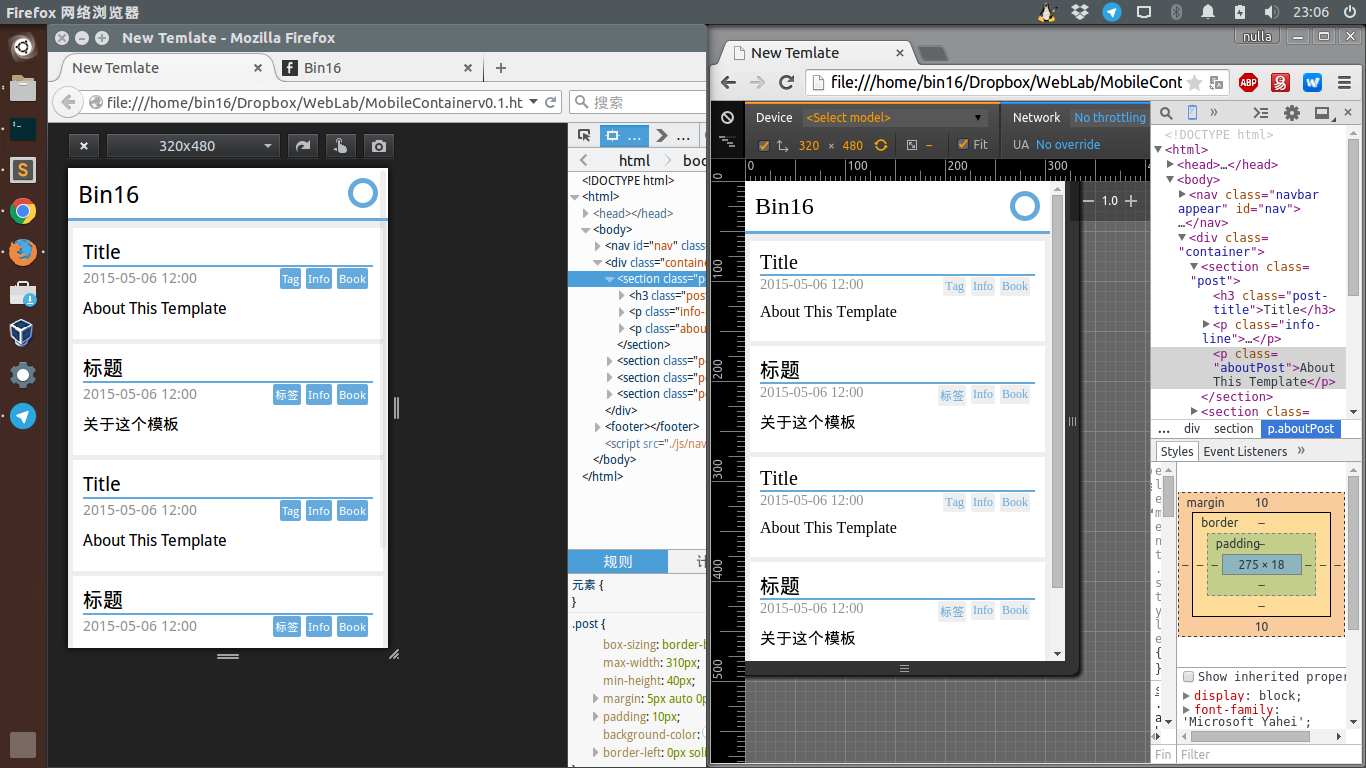Image resolution: width=1366 pixels, height=768 pixels.
Task: Switch to the Event Listeners tab
Action: (x=1245, y=451)
